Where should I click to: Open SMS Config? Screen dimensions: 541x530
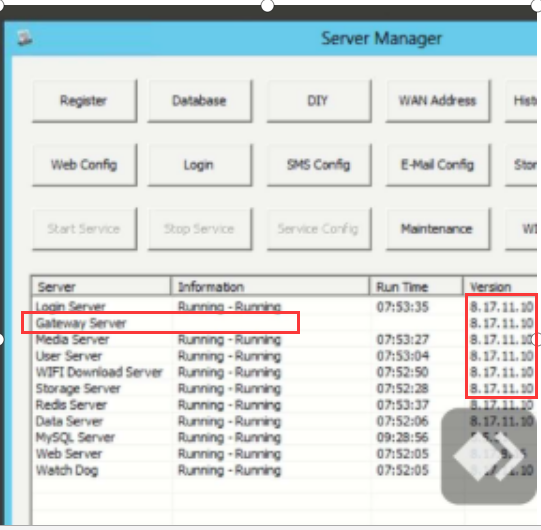click(x=319, y=165)
